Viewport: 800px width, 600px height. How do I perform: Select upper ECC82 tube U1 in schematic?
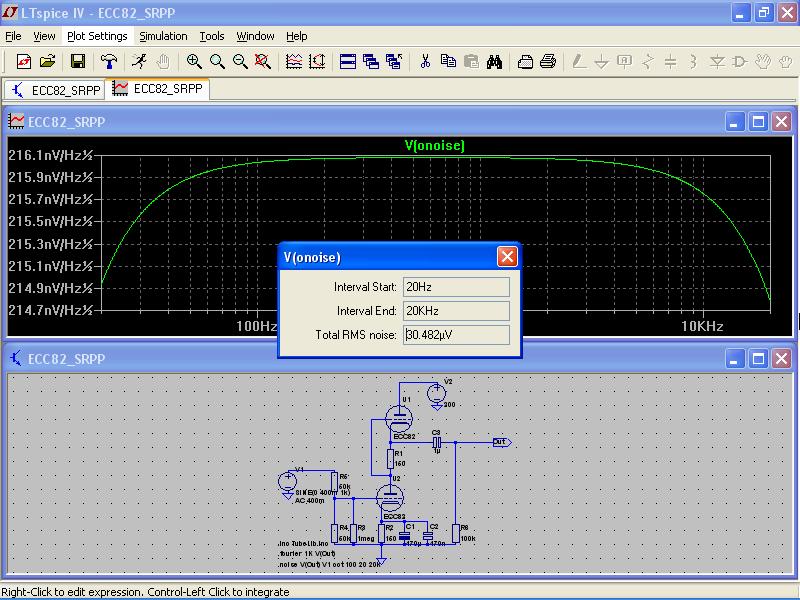coord(398,418)
